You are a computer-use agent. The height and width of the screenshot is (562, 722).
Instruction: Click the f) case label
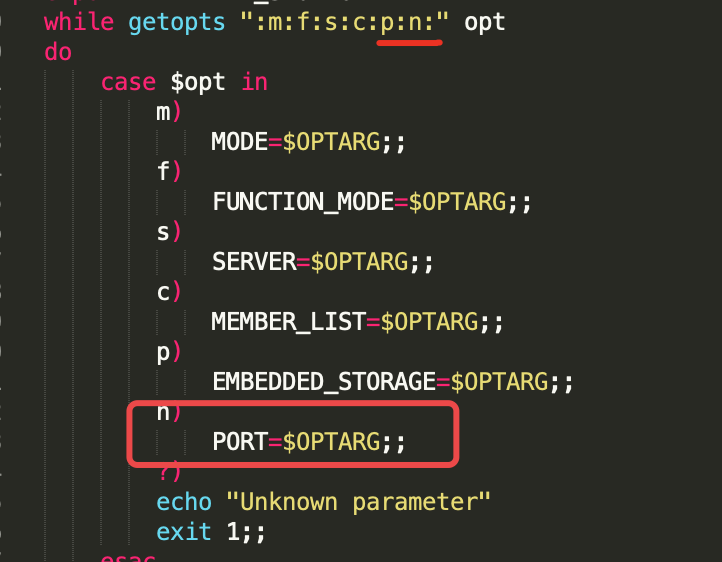point(169,171)
